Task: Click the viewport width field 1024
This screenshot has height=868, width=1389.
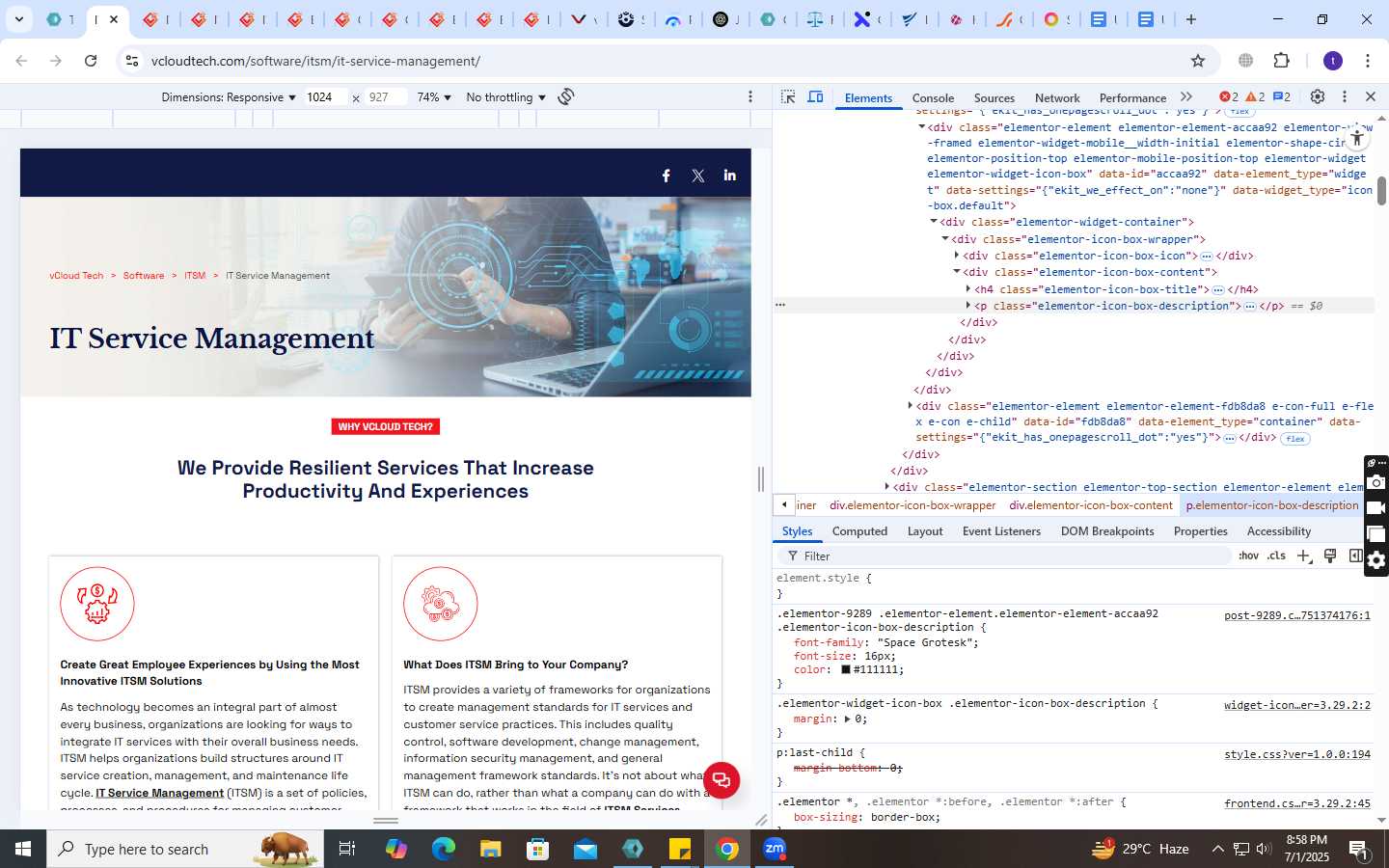Action: (x=325, y=97)
